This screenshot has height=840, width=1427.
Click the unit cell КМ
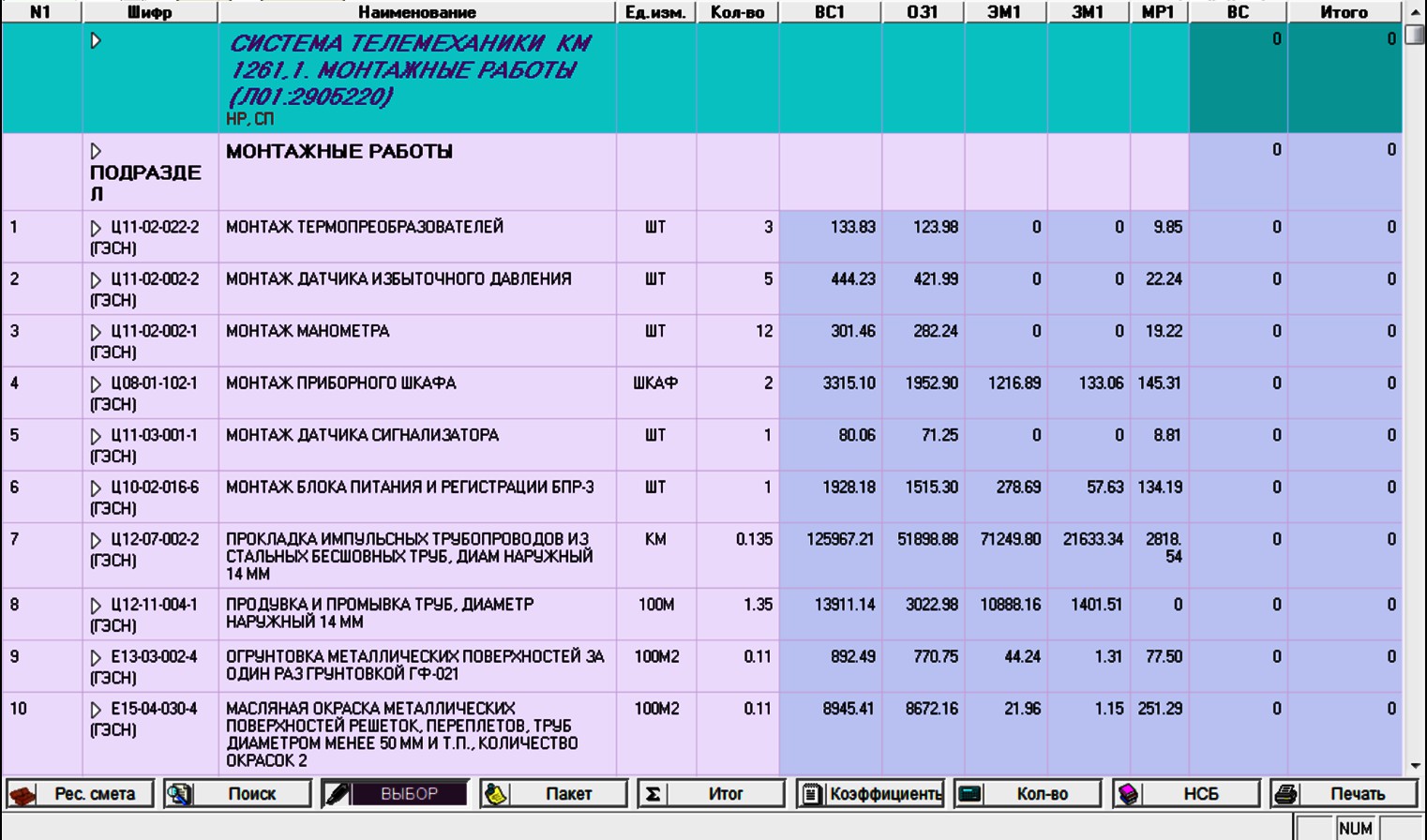pos(655,539)
